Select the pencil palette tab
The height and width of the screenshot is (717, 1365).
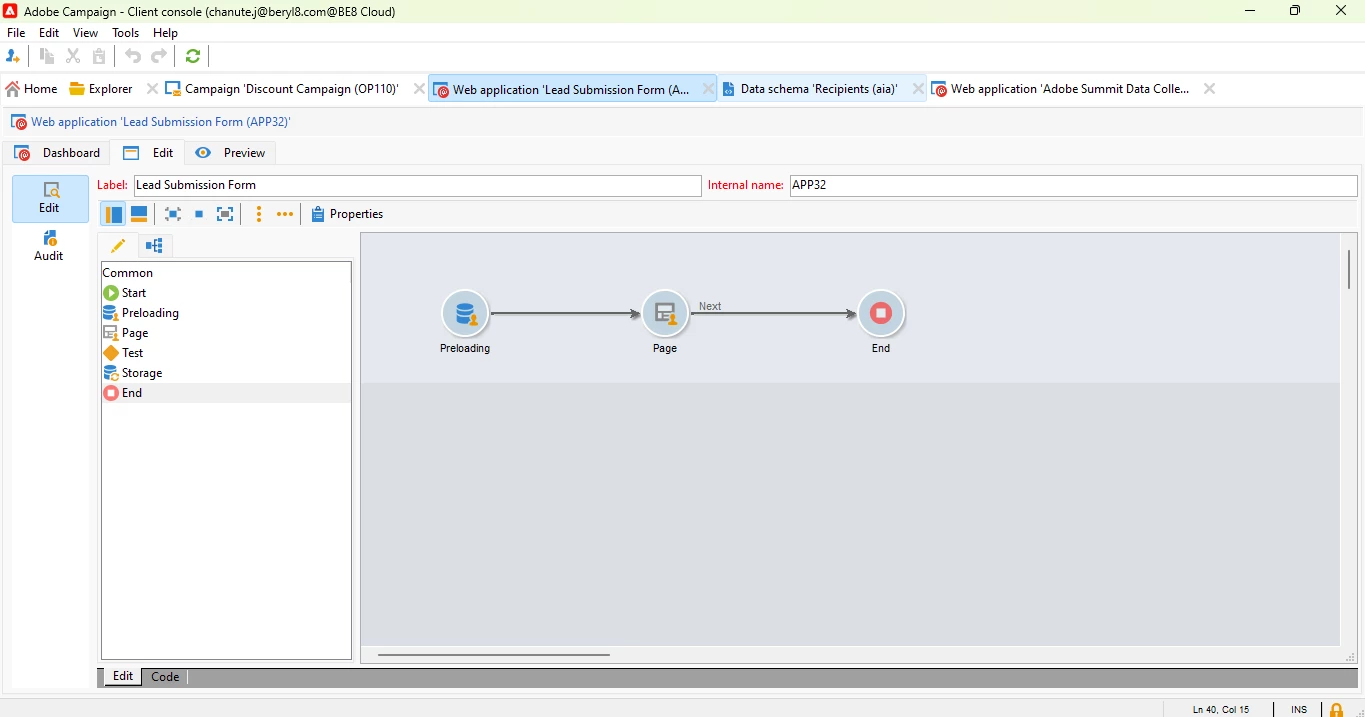pyautogui.click(x=118, y=246)
